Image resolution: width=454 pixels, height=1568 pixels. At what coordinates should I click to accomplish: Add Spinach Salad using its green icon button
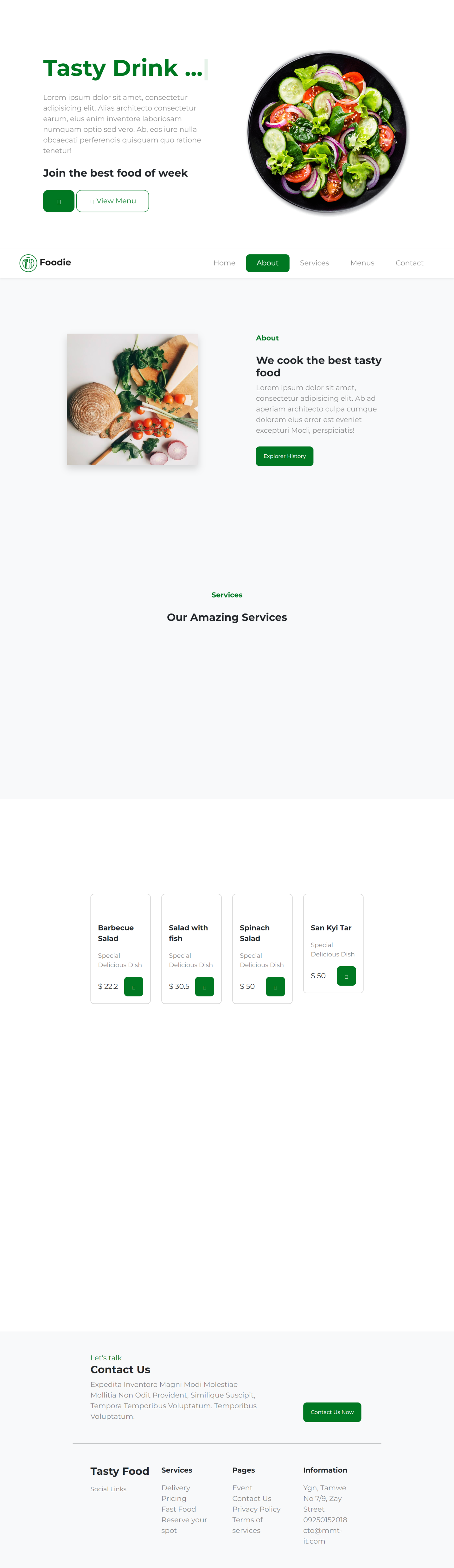click(275, 986)
